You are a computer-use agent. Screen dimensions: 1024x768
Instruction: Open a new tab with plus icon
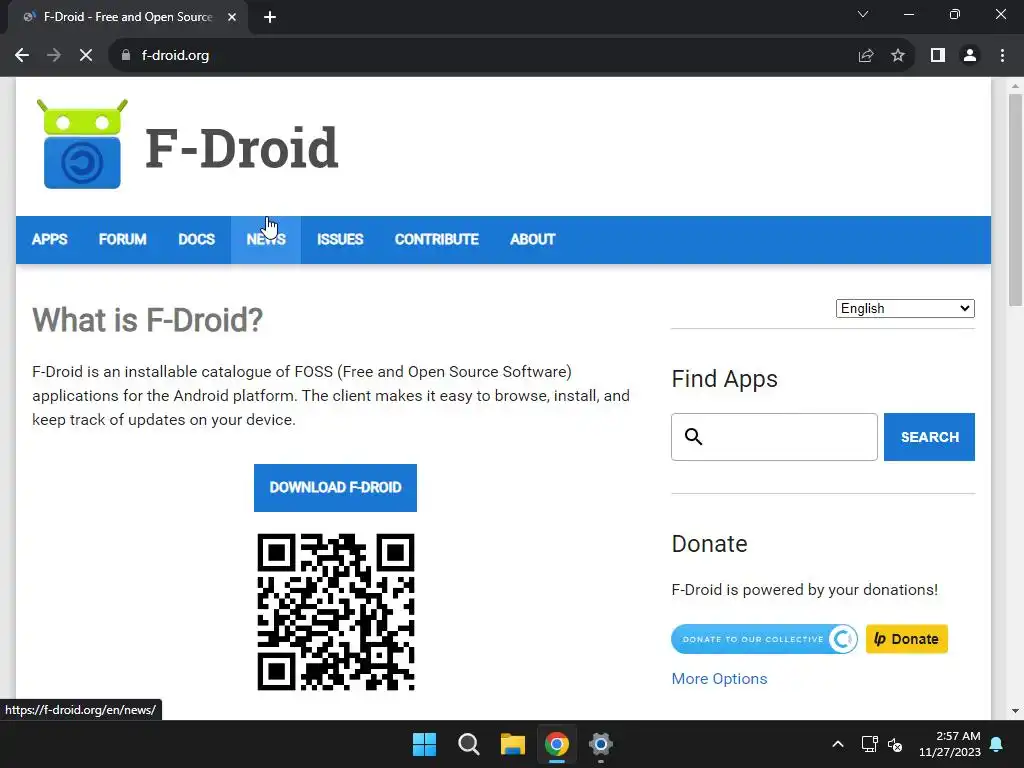(270, 17)
